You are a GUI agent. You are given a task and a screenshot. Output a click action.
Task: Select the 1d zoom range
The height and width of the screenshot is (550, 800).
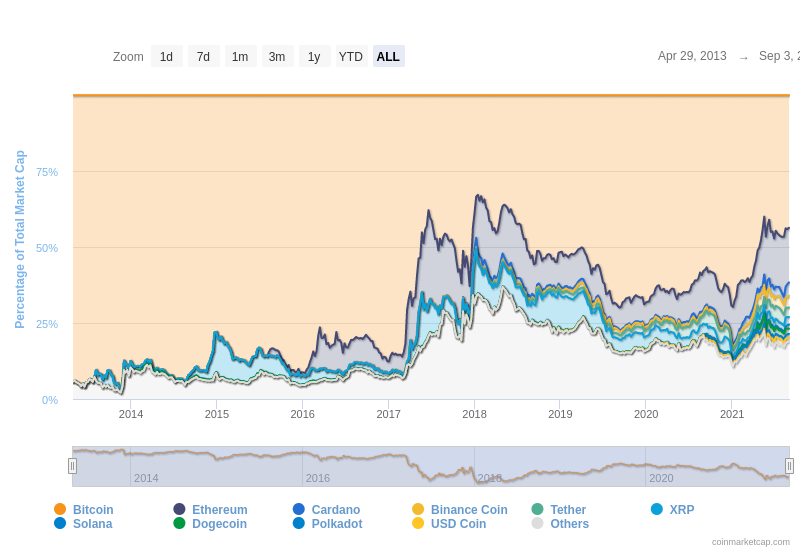[x=166, y=56]
